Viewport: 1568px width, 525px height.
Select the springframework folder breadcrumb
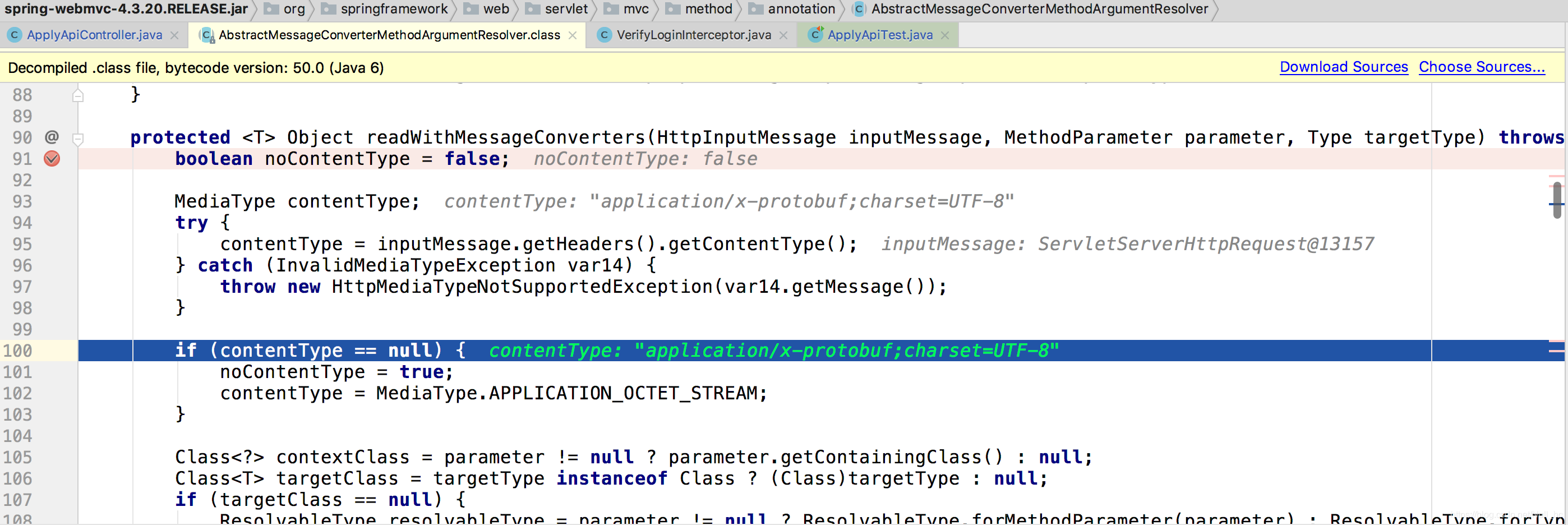[x=385, y=9]
